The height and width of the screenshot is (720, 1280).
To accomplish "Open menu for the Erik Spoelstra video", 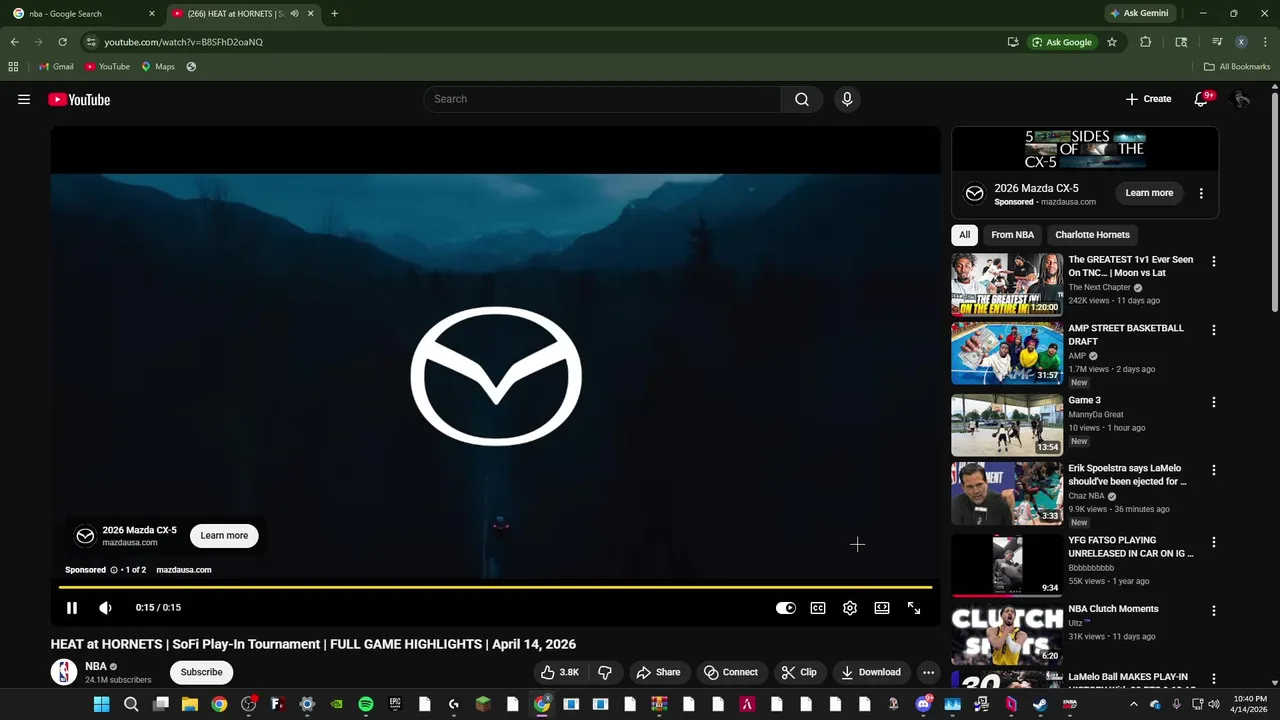I will click(x=1214, y=469).
